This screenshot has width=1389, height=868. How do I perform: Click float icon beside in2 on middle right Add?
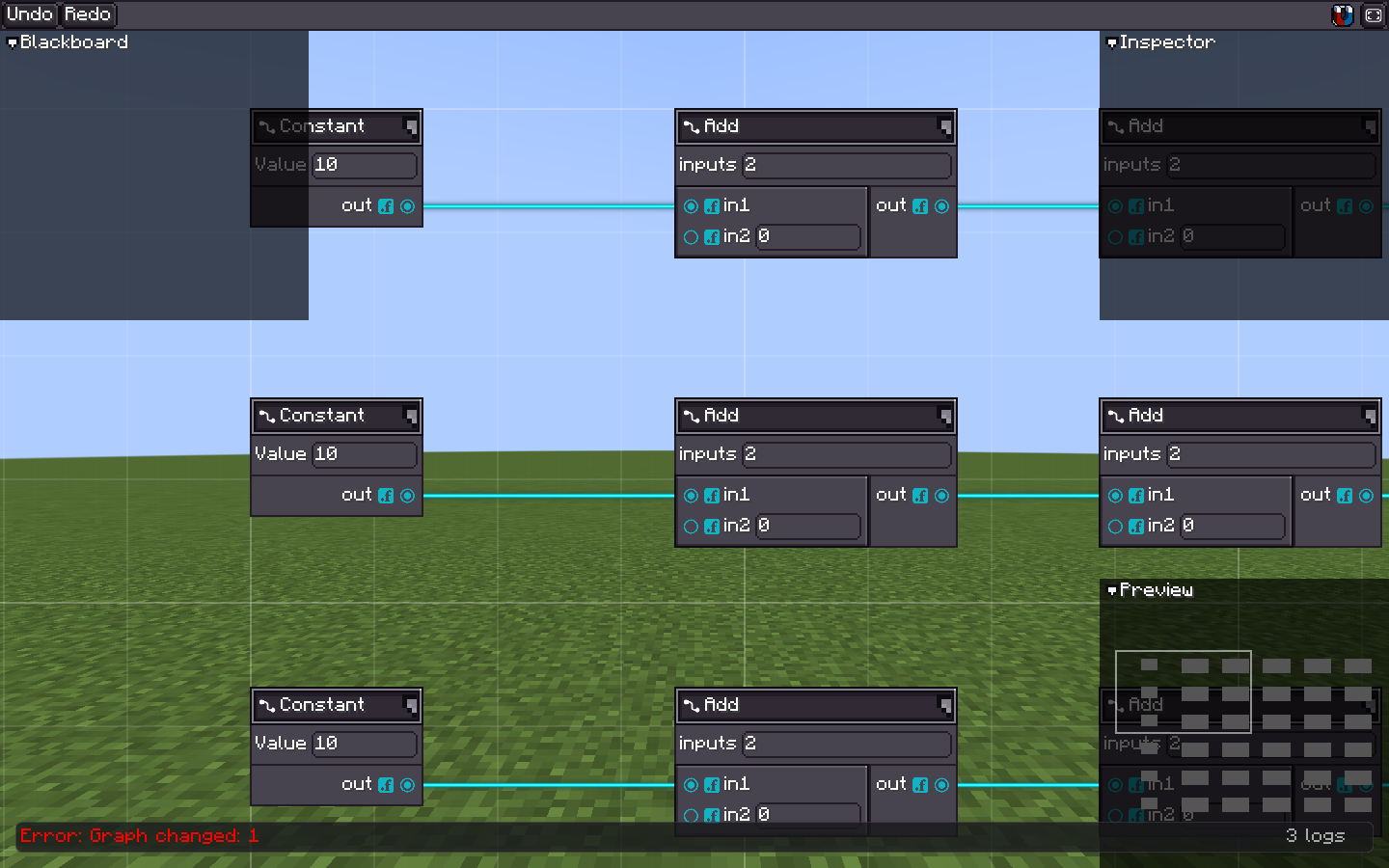(x=1136, y=527)
